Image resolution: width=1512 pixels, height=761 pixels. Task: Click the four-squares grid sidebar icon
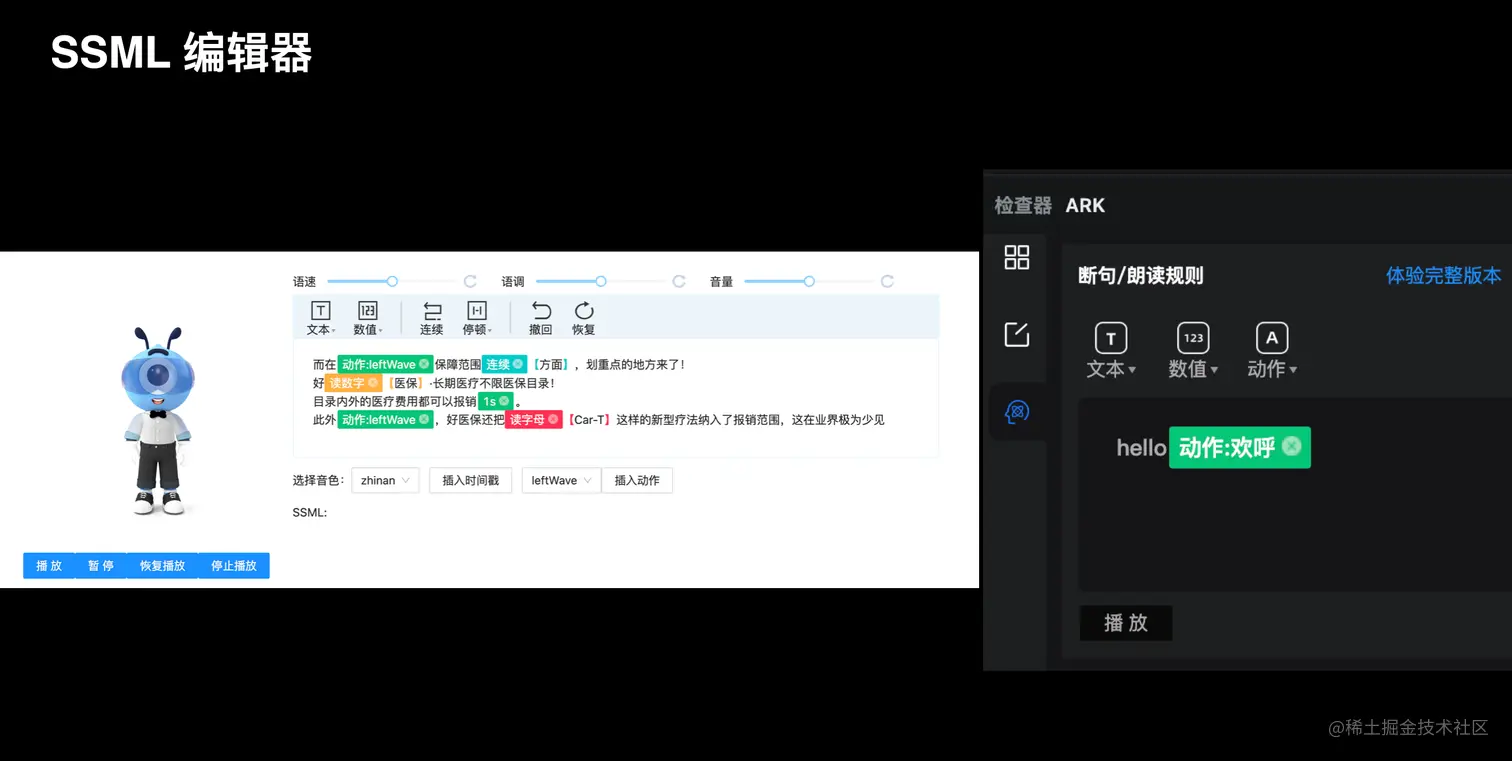coord(1017,258)
